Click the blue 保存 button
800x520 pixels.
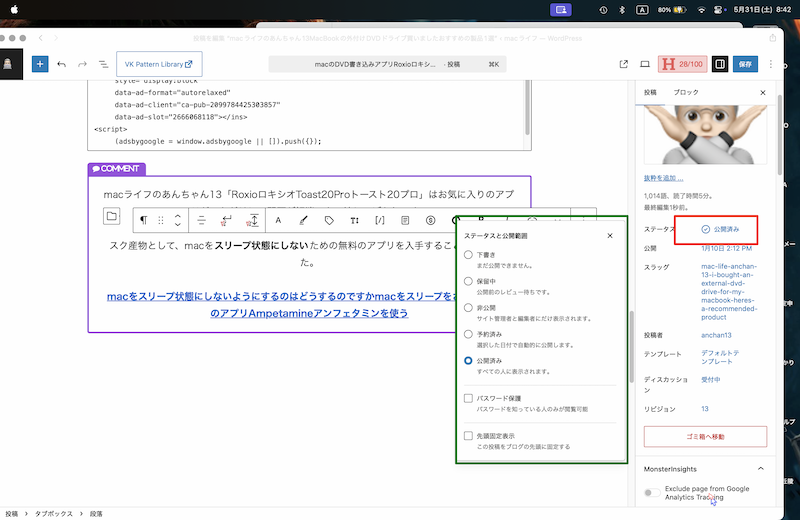pyautogui.click(x=745, y=64)
